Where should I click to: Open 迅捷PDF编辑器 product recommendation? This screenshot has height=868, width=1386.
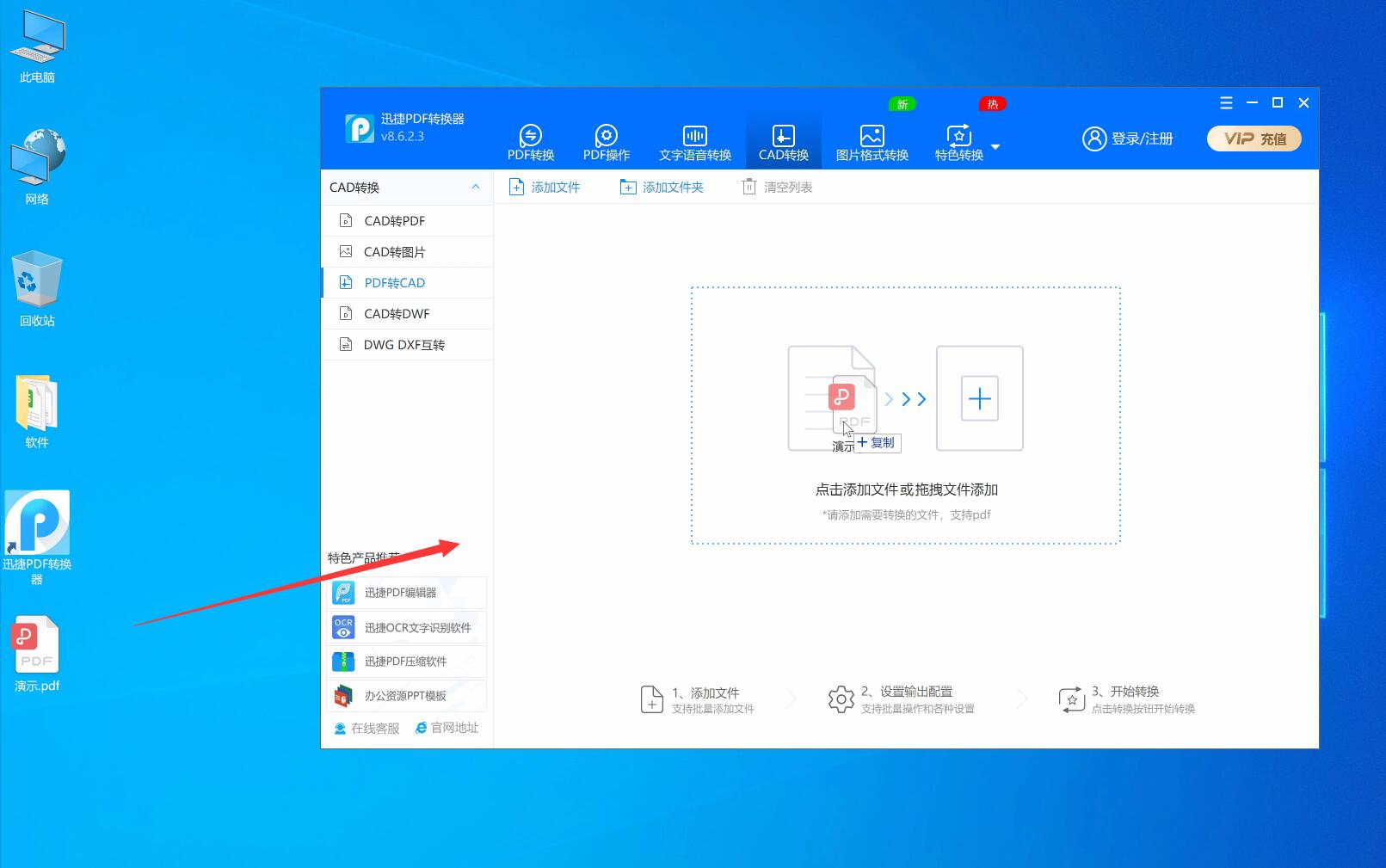(406, 593)
